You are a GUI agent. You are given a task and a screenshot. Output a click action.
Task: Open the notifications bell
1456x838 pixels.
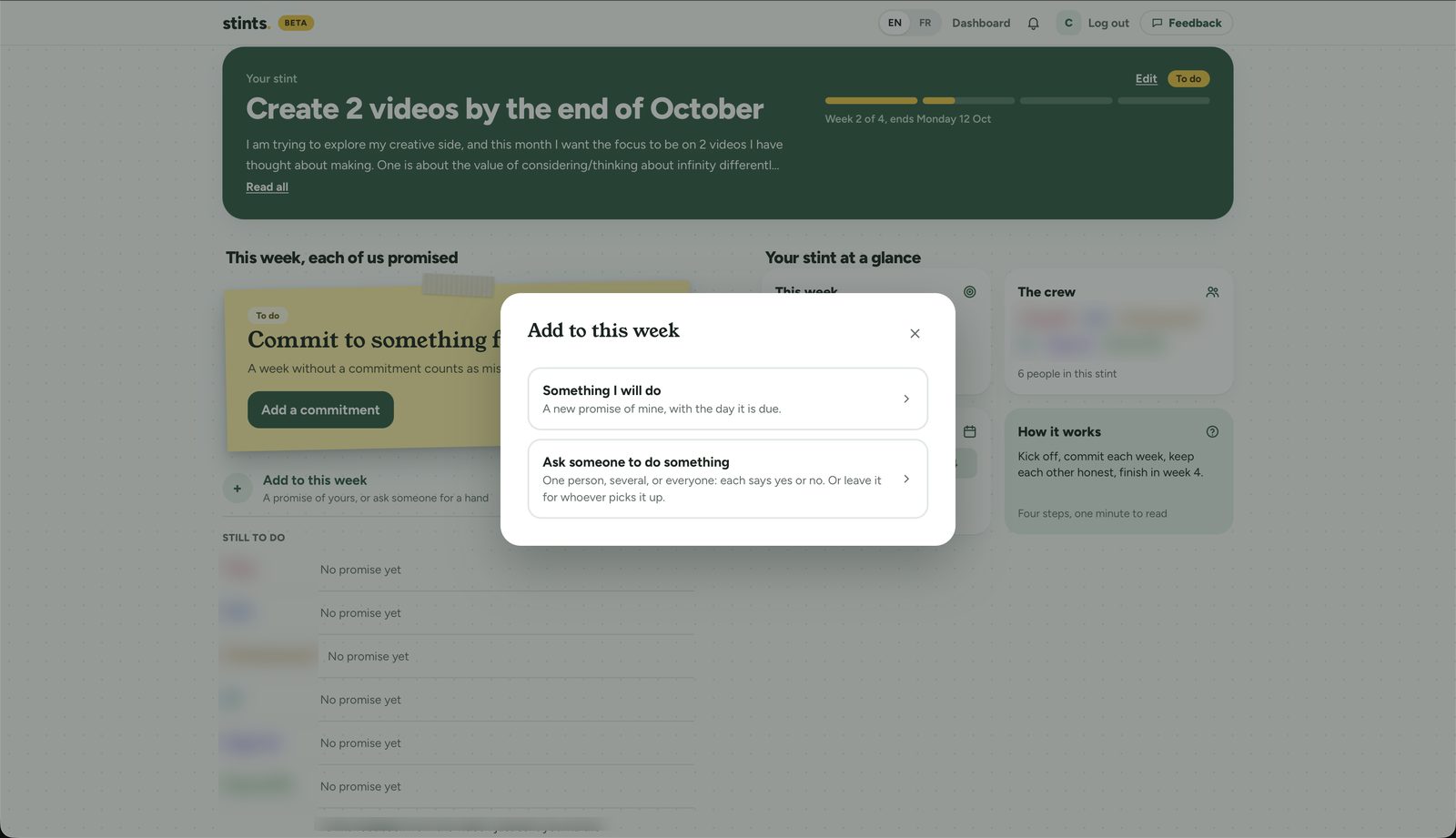coord(1033,24)
